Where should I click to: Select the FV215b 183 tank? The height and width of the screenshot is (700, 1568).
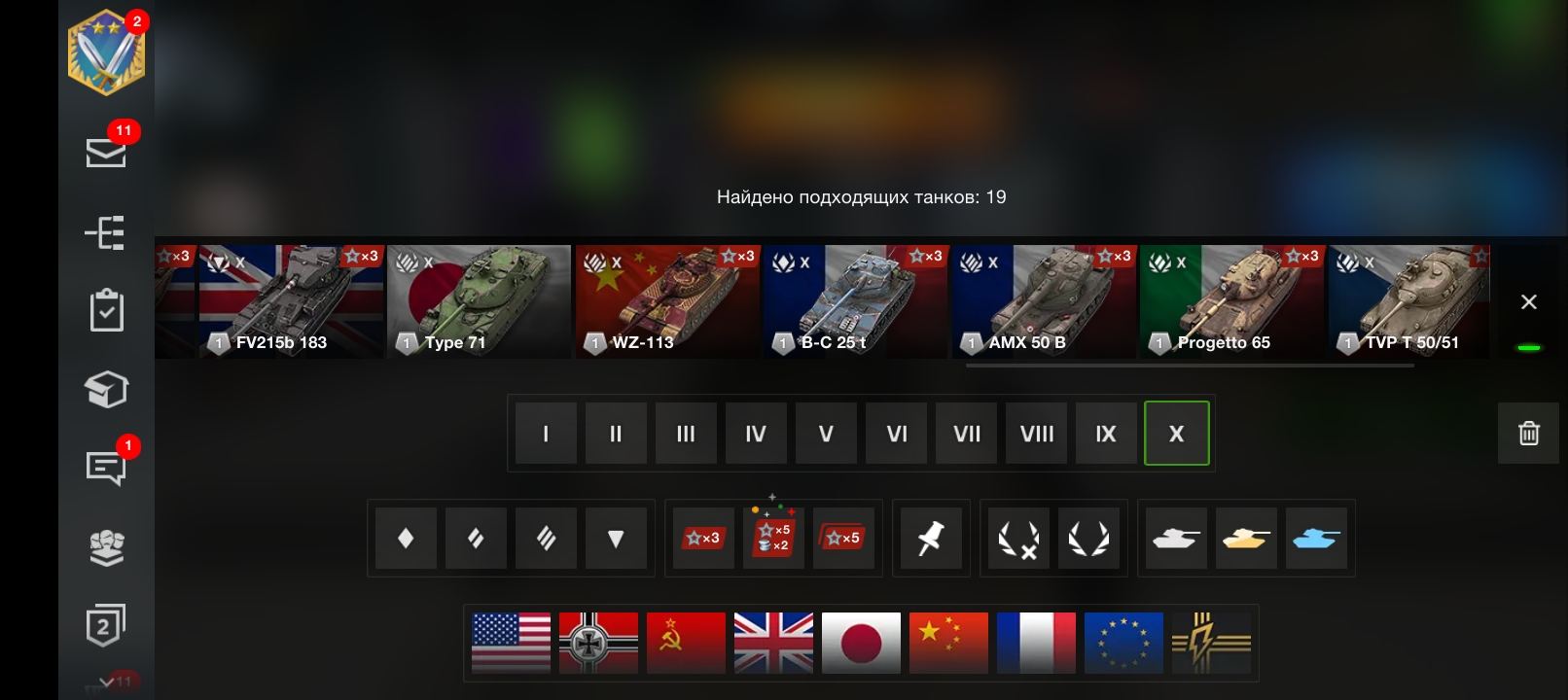pyautogui.click(x=291, y=301)
